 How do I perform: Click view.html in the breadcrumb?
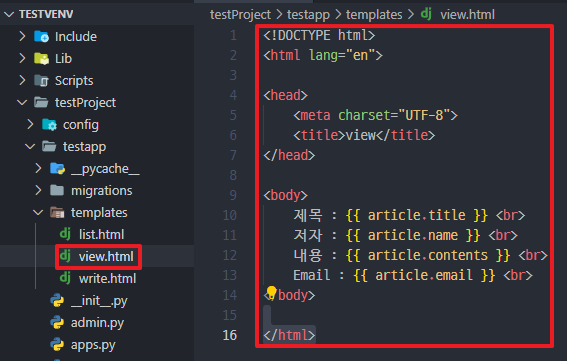point(468,14)
